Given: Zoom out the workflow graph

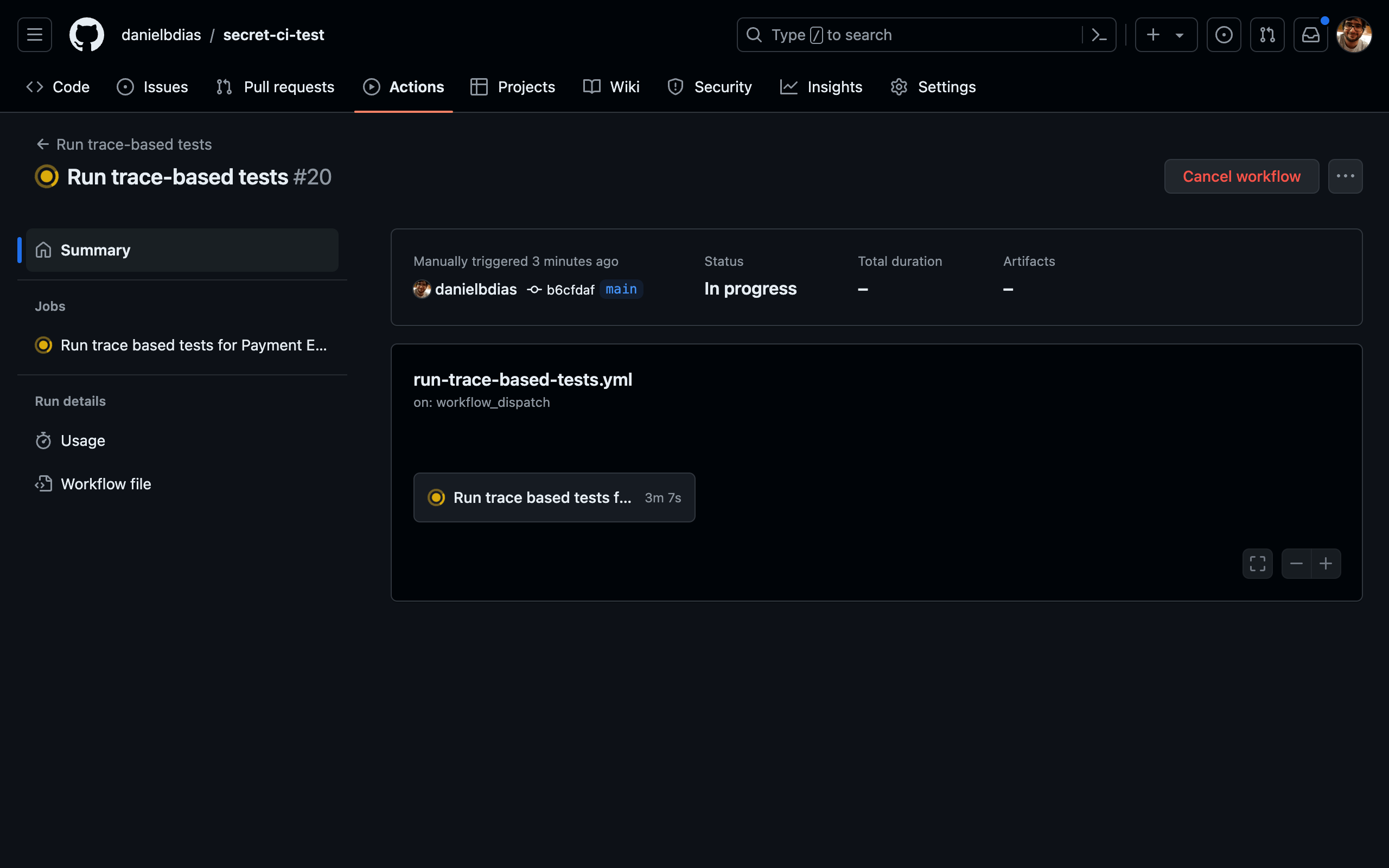Looking at the screenshot, I should (1296, 564).
